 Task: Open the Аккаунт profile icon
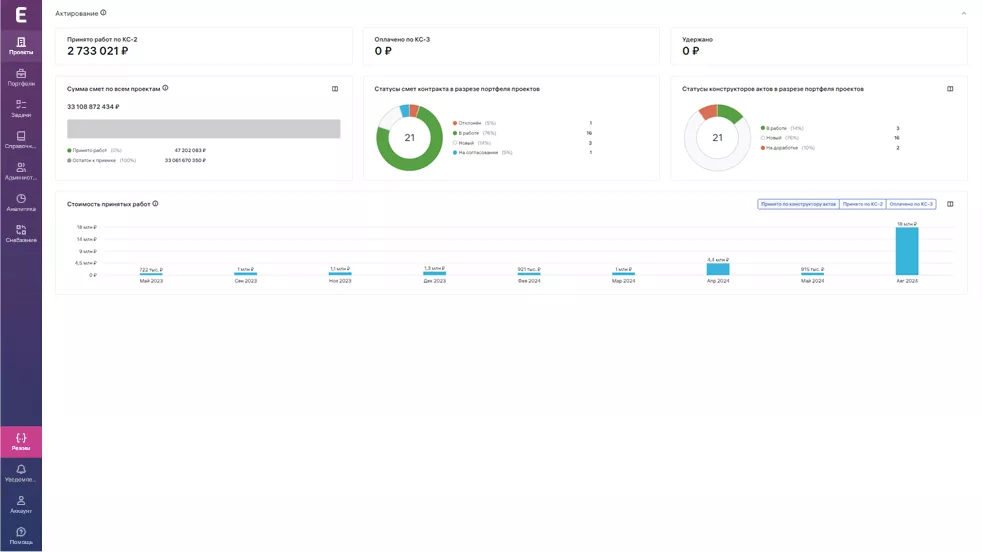click(21, 504)
